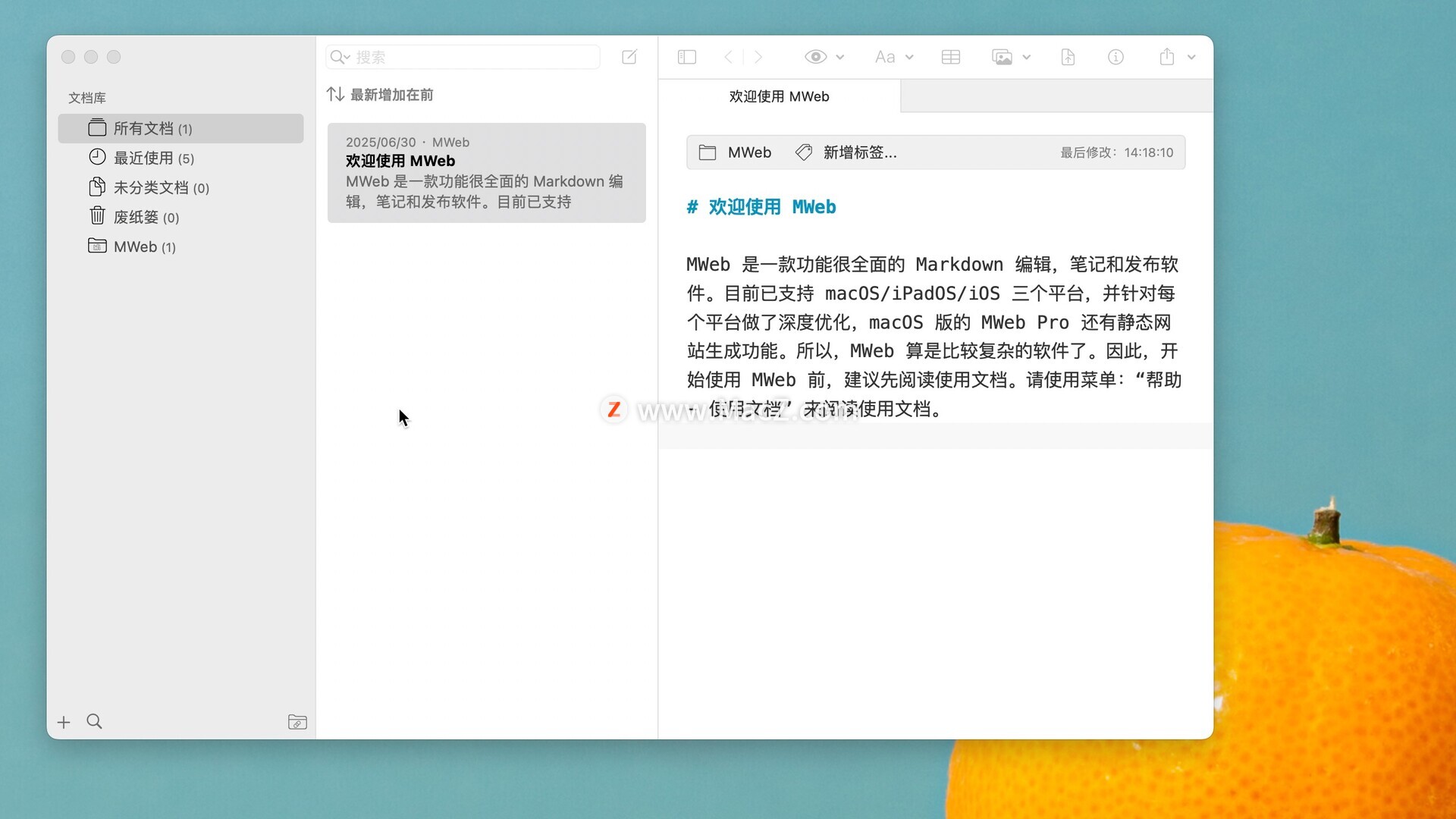The image size is (1456, 819).
Task: Create a new document with compose icon
Action: pos(629,57)
